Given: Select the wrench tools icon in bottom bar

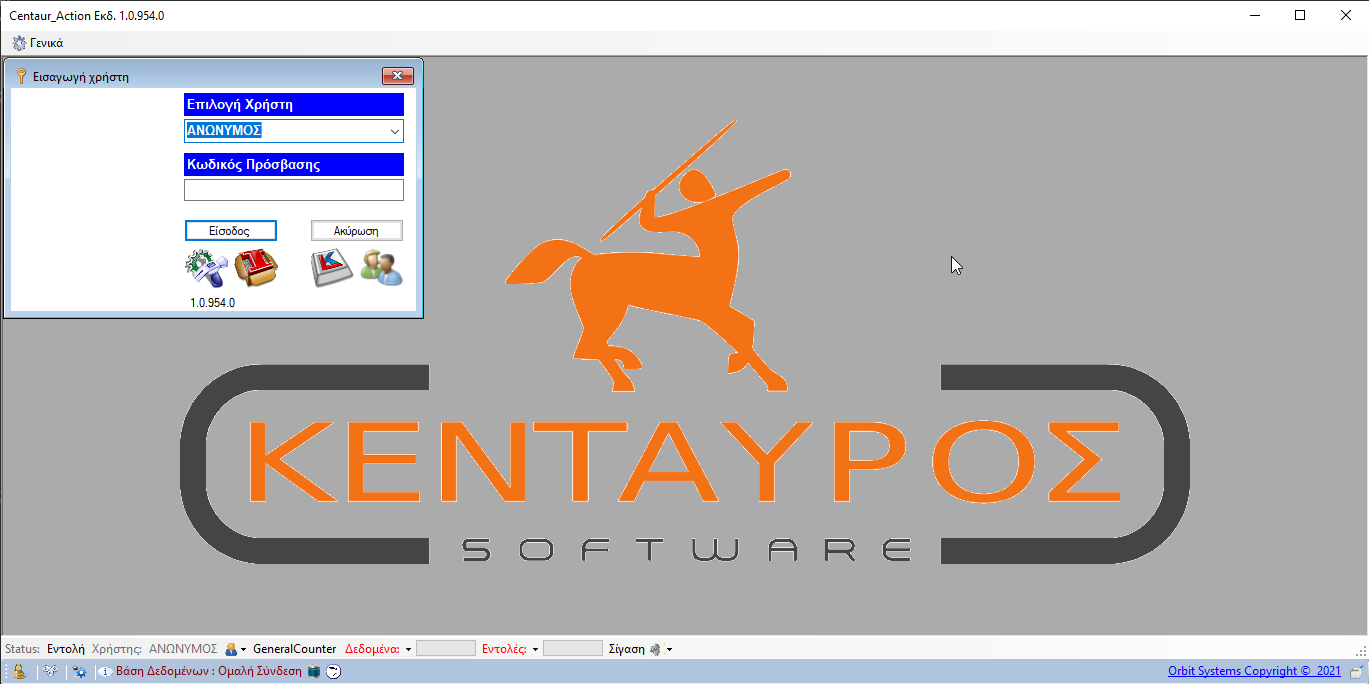Looking at the screenshot, I should [48, 671].
